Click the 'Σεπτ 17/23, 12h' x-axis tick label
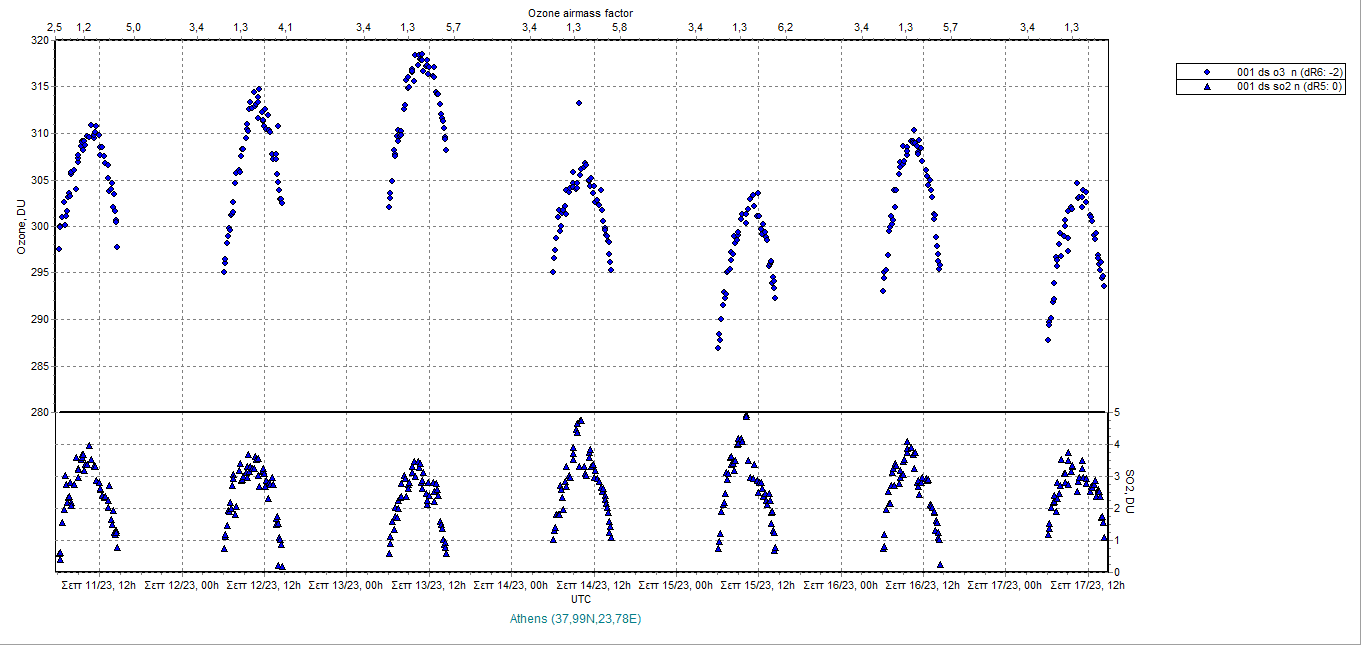1361x645 pixels. (x=1088, y=584)
